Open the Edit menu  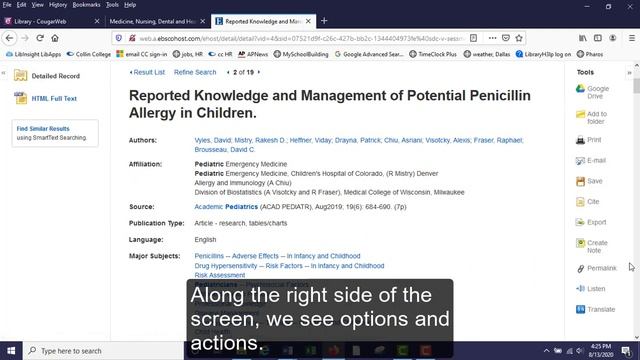pyautogui.click(x=21, y=5)
